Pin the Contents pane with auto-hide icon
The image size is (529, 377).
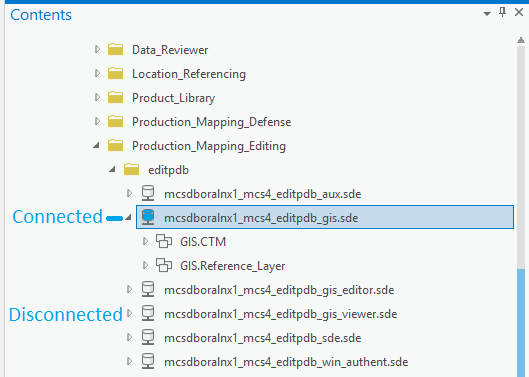click(x=503, y=12)
